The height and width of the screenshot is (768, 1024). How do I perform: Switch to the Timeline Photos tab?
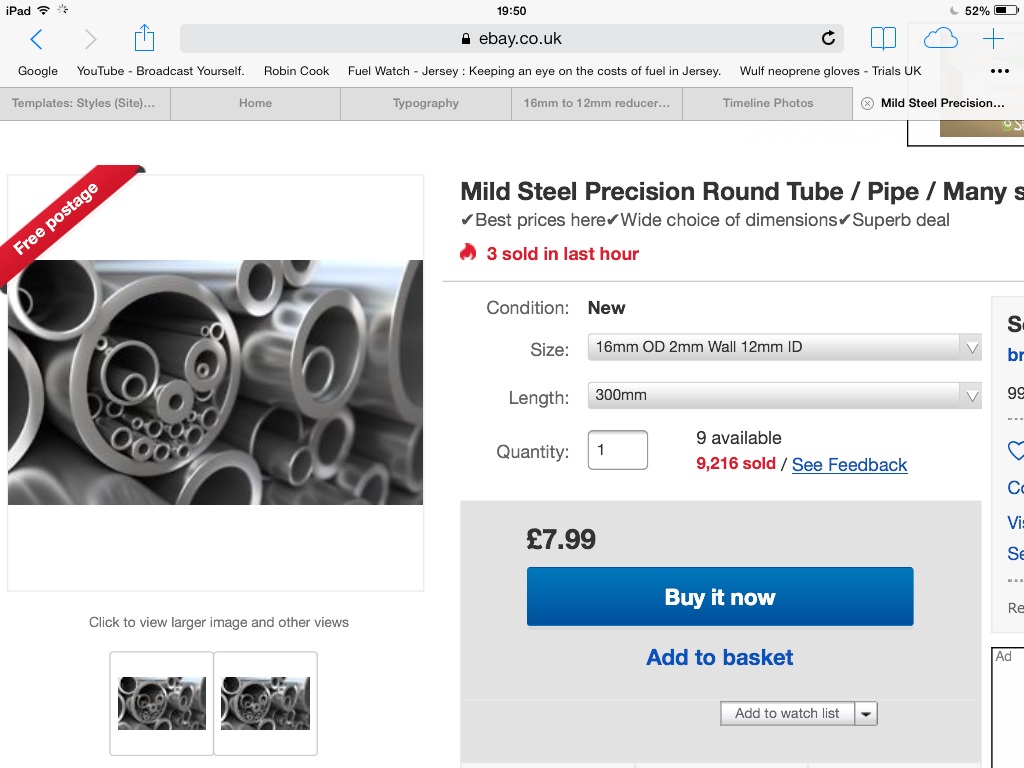tap(768, 103)
